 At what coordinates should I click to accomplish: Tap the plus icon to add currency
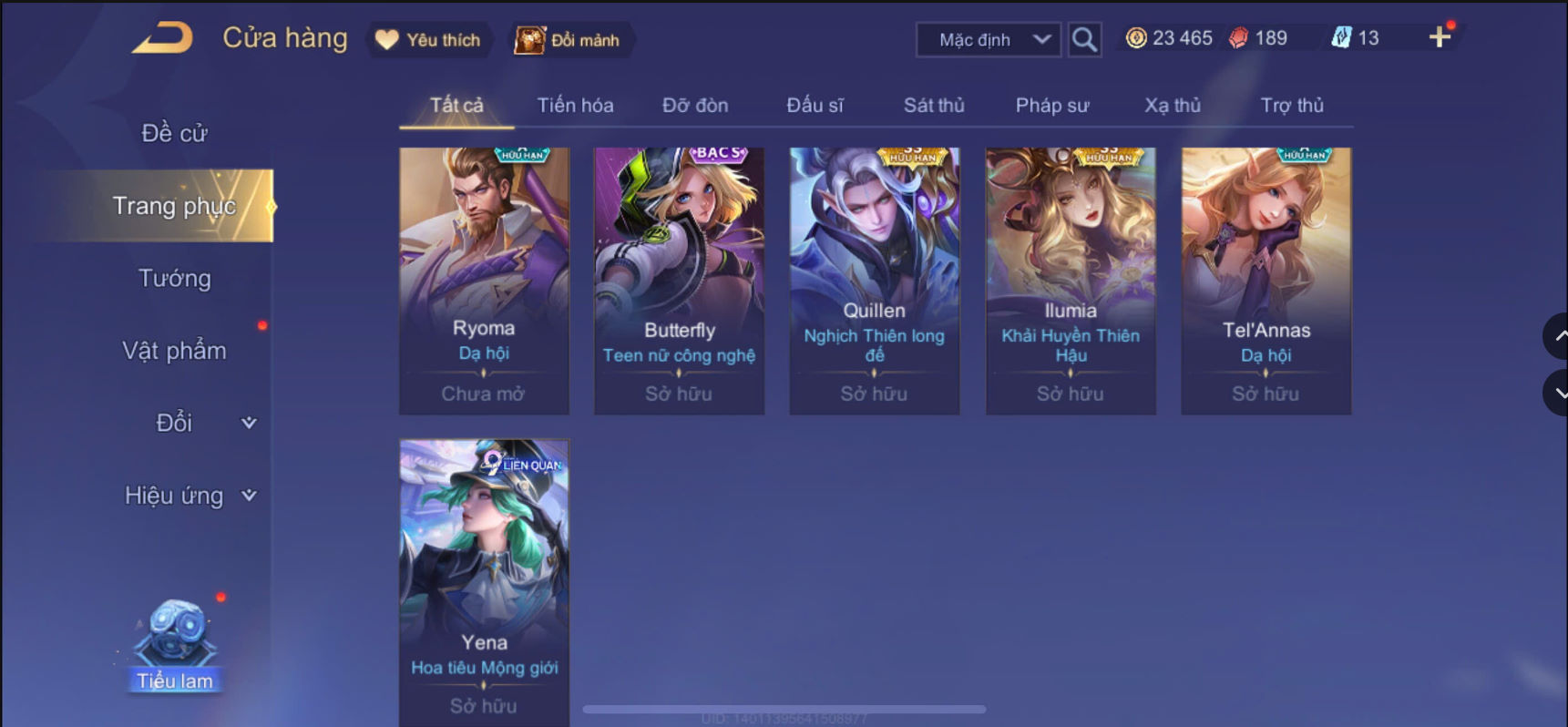[1440, 37]
